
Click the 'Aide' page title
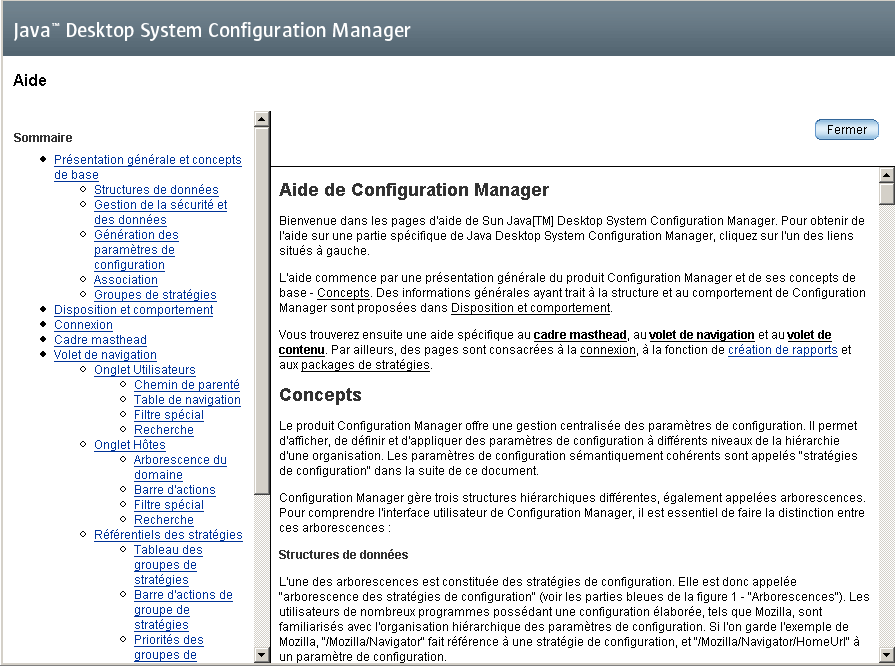(x=30, y=80)
